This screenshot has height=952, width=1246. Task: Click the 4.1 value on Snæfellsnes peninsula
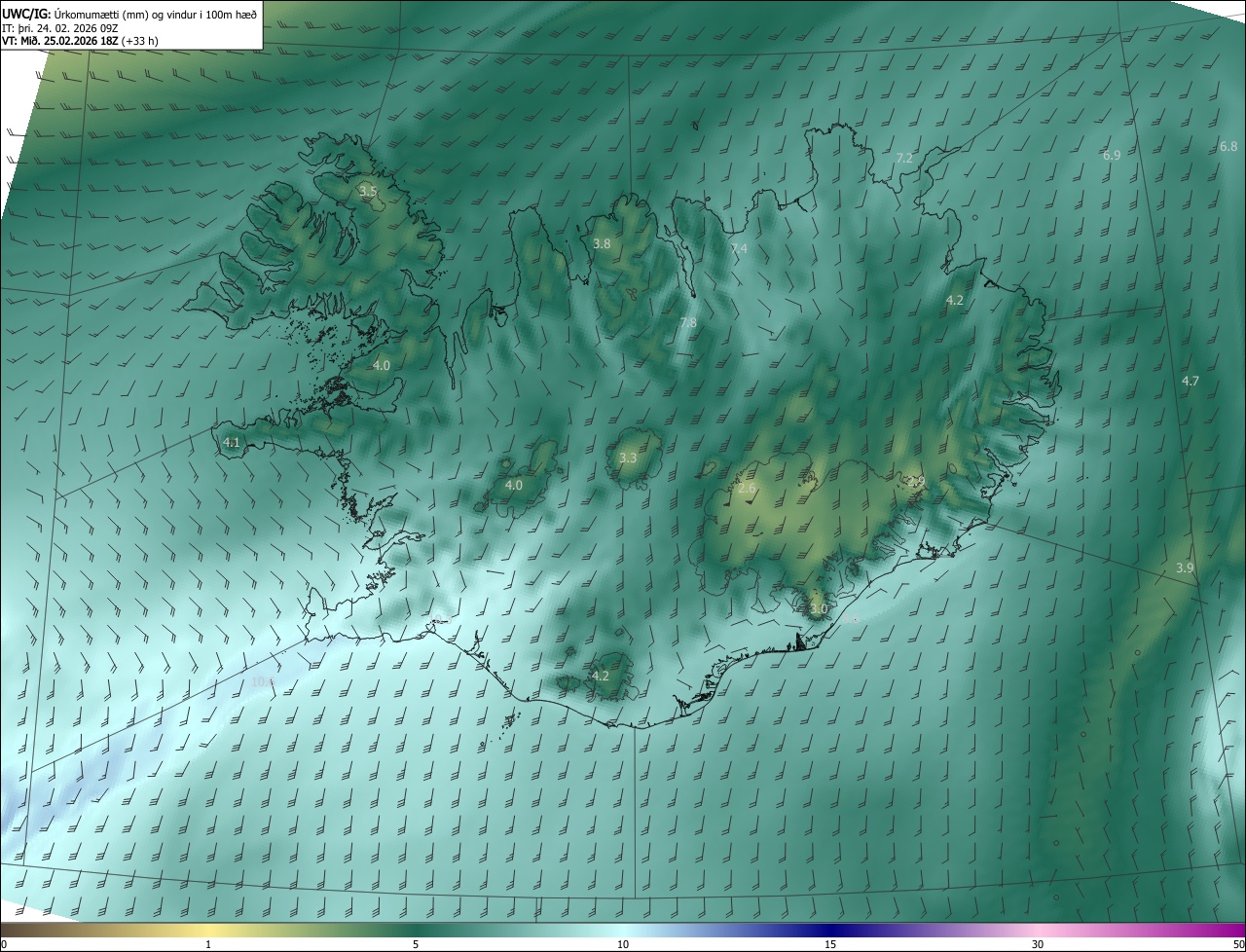[232, 442]
